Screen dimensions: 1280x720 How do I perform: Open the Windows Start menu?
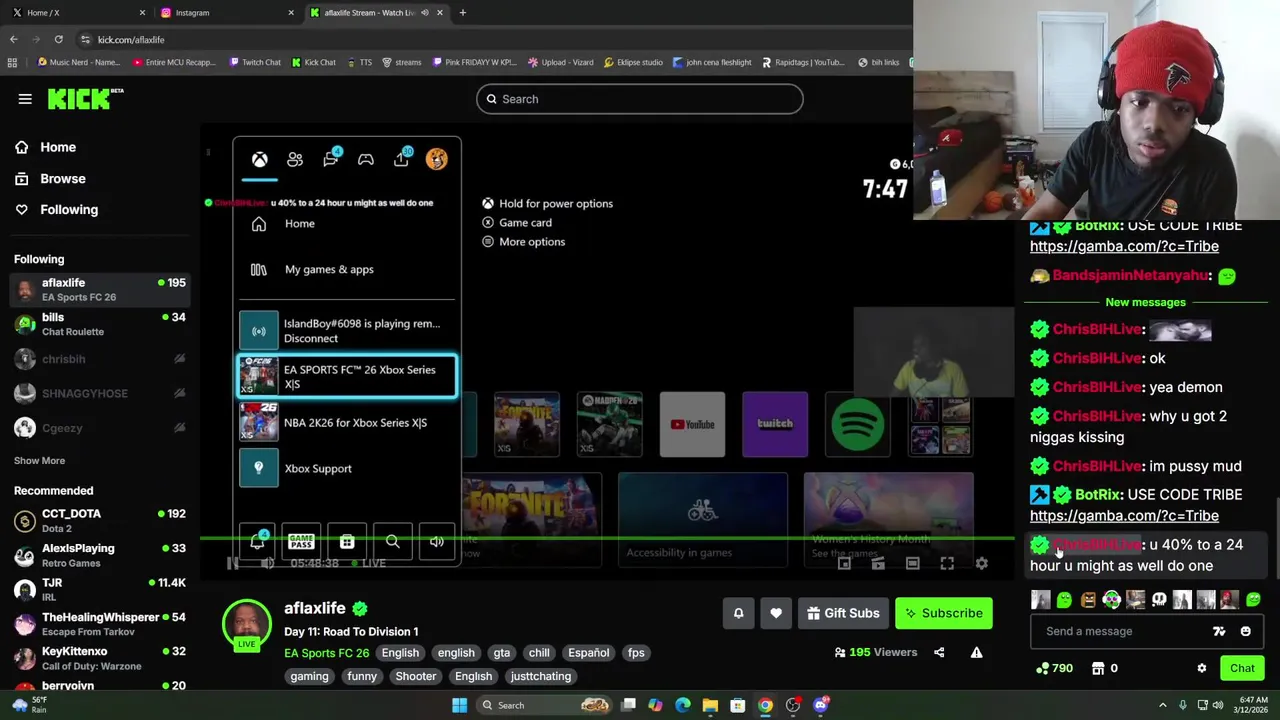tap(459, 705)
